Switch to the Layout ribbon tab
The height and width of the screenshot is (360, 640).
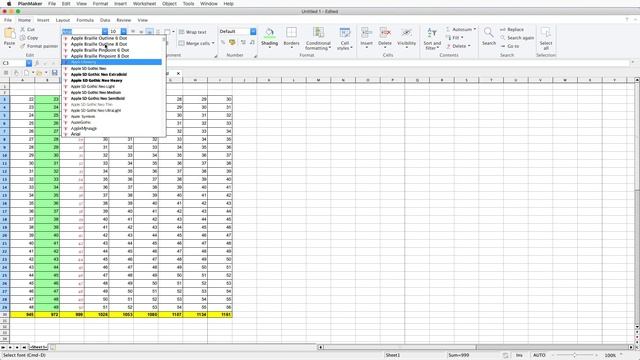(62, 20)
